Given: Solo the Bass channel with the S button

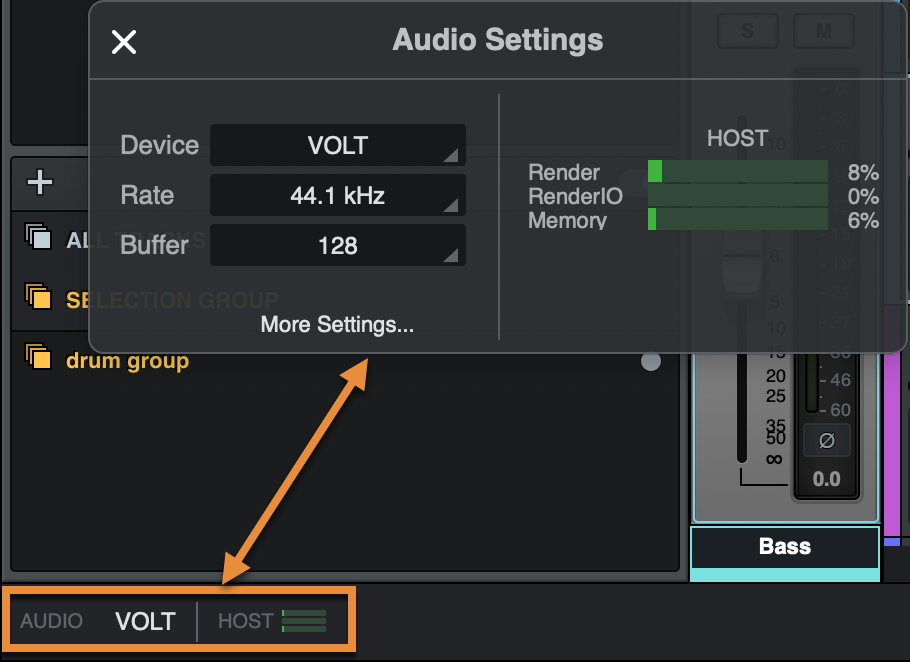Looking at the screenshot, I should coord(747,30).
